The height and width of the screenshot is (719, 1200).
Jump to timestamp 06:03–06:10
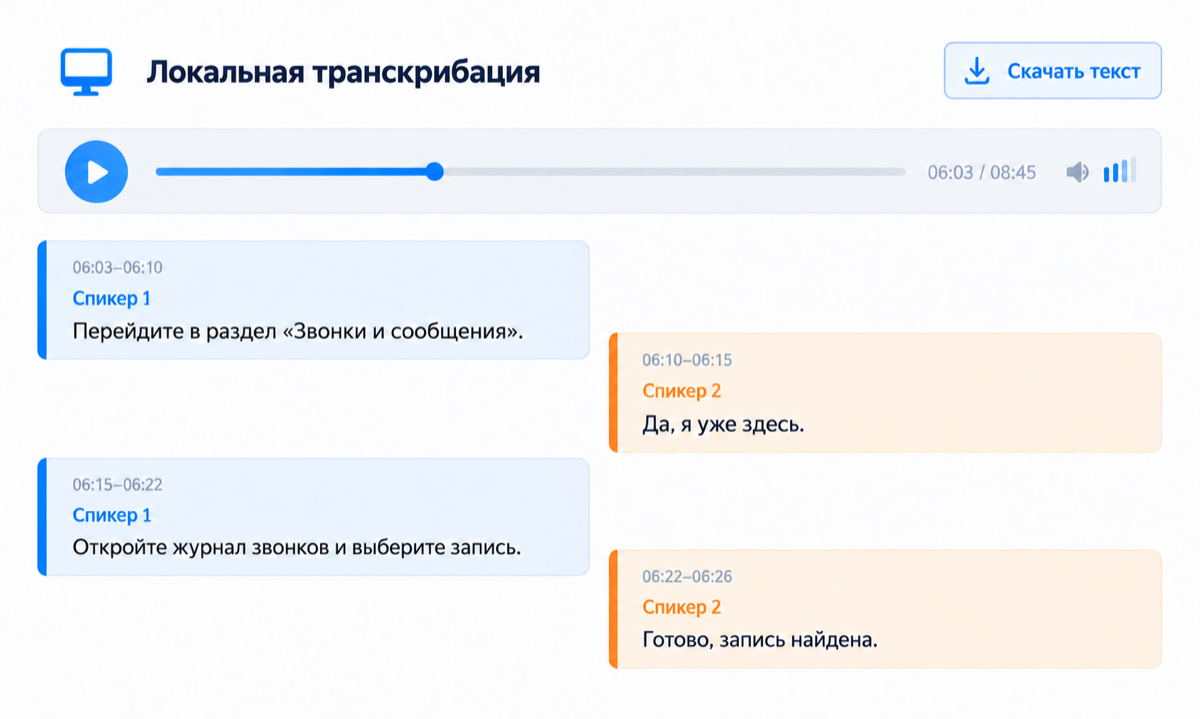(117, 268)
